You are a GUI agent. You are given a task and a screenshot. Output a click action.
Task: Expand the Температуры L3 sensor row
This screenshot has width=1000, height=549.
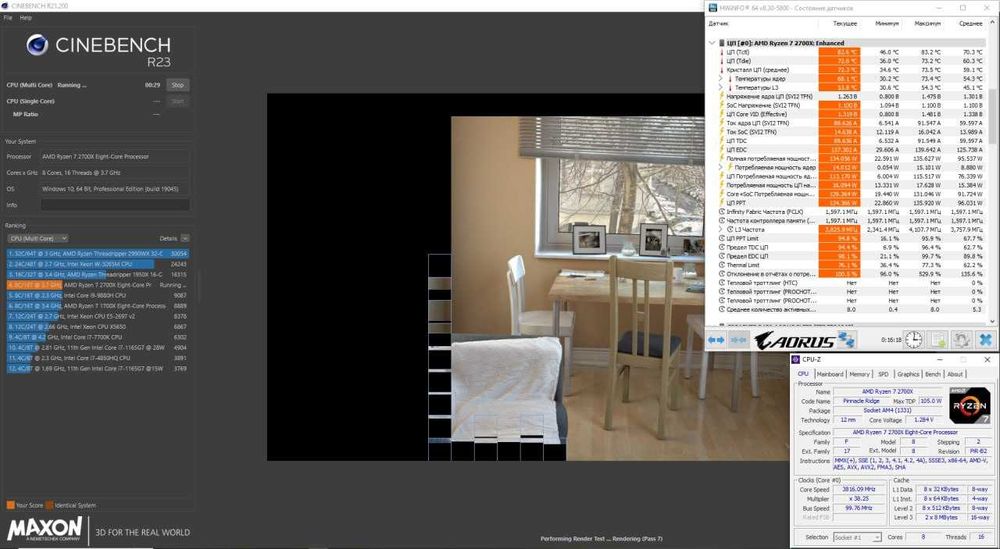(x=721, y=87)
